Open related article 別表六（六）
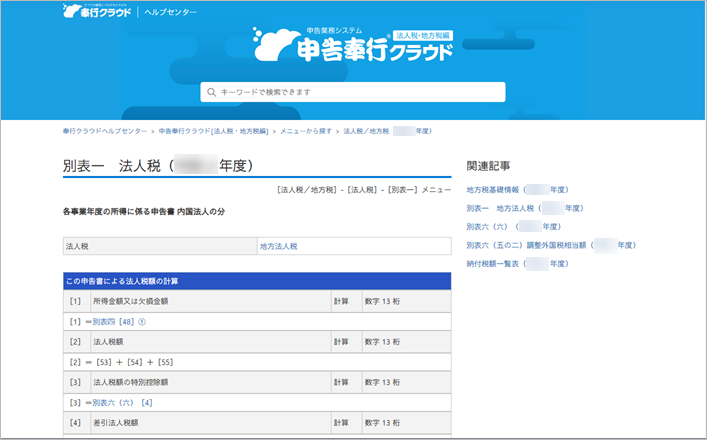 tap(514, 227)
